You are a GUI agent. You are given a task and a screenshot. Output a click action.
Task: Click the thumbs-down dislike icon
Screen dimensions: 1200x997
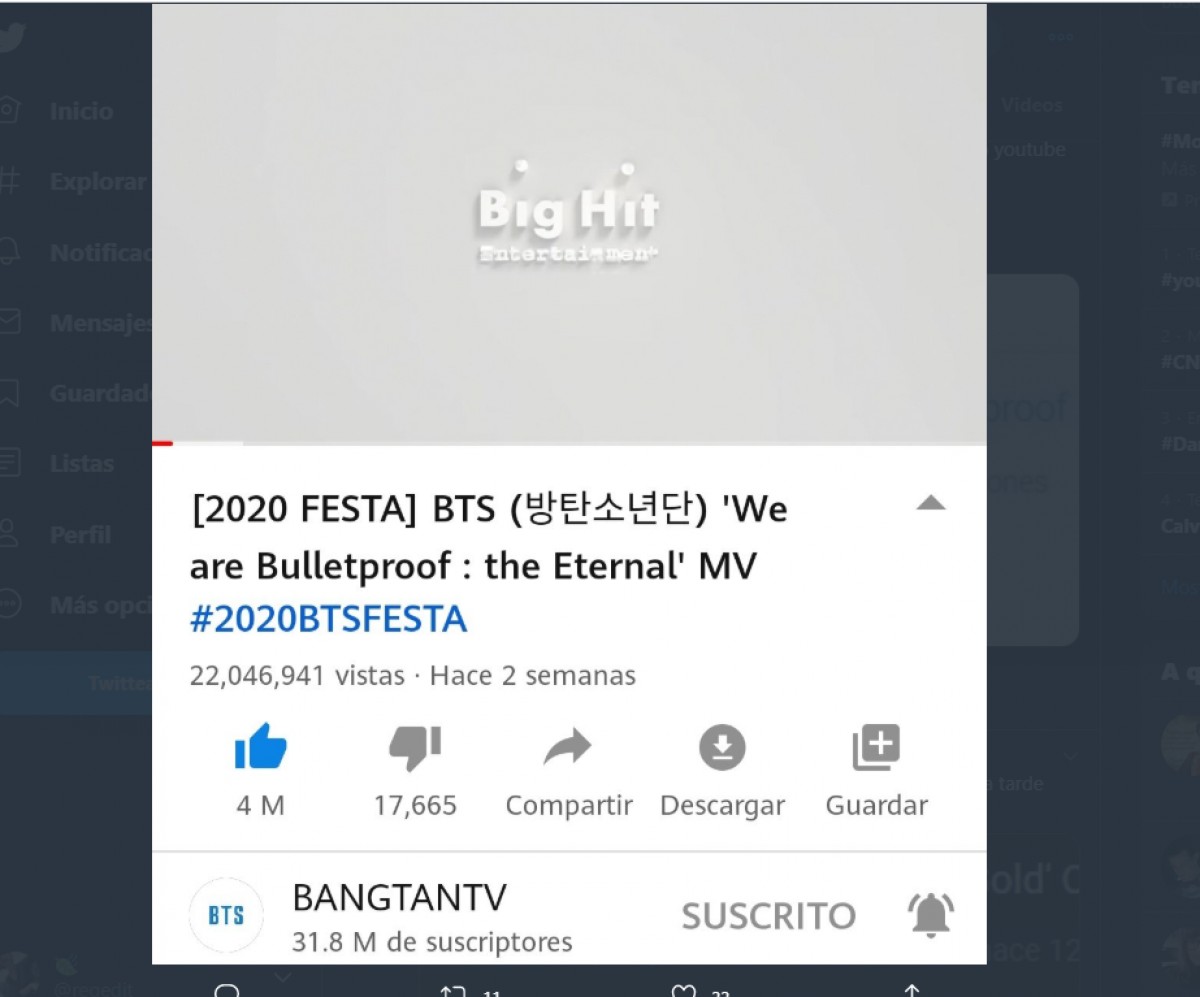[415, 748]
